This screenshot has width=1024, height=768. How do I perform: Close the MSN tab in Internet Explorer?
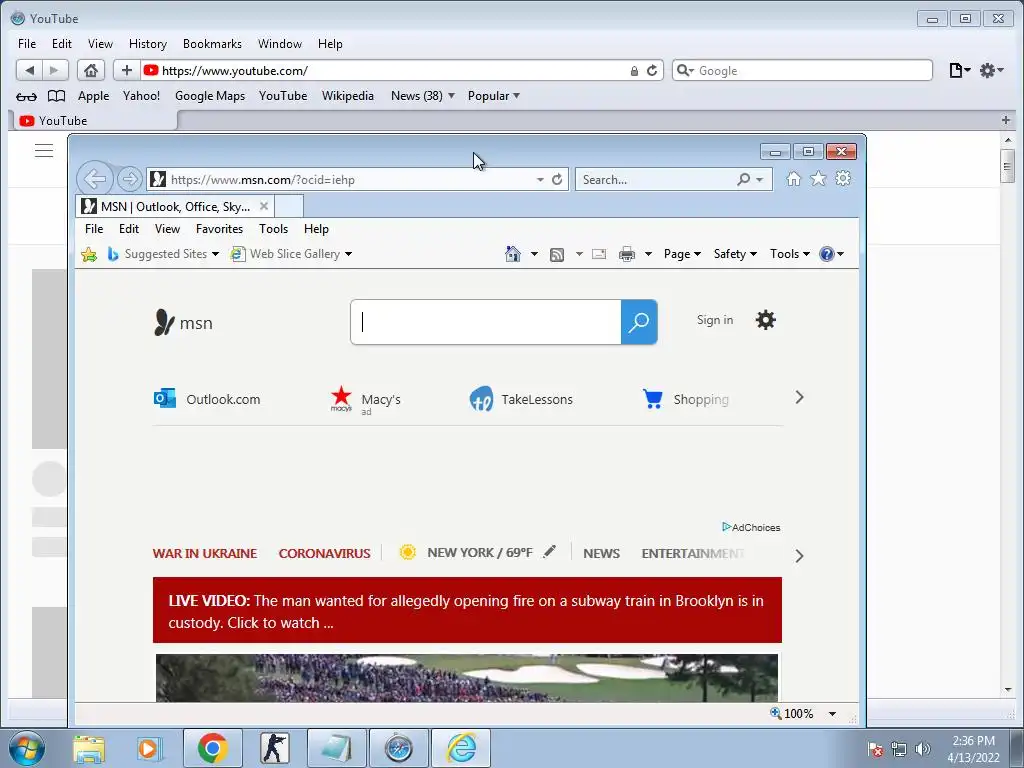click(264, 206)
